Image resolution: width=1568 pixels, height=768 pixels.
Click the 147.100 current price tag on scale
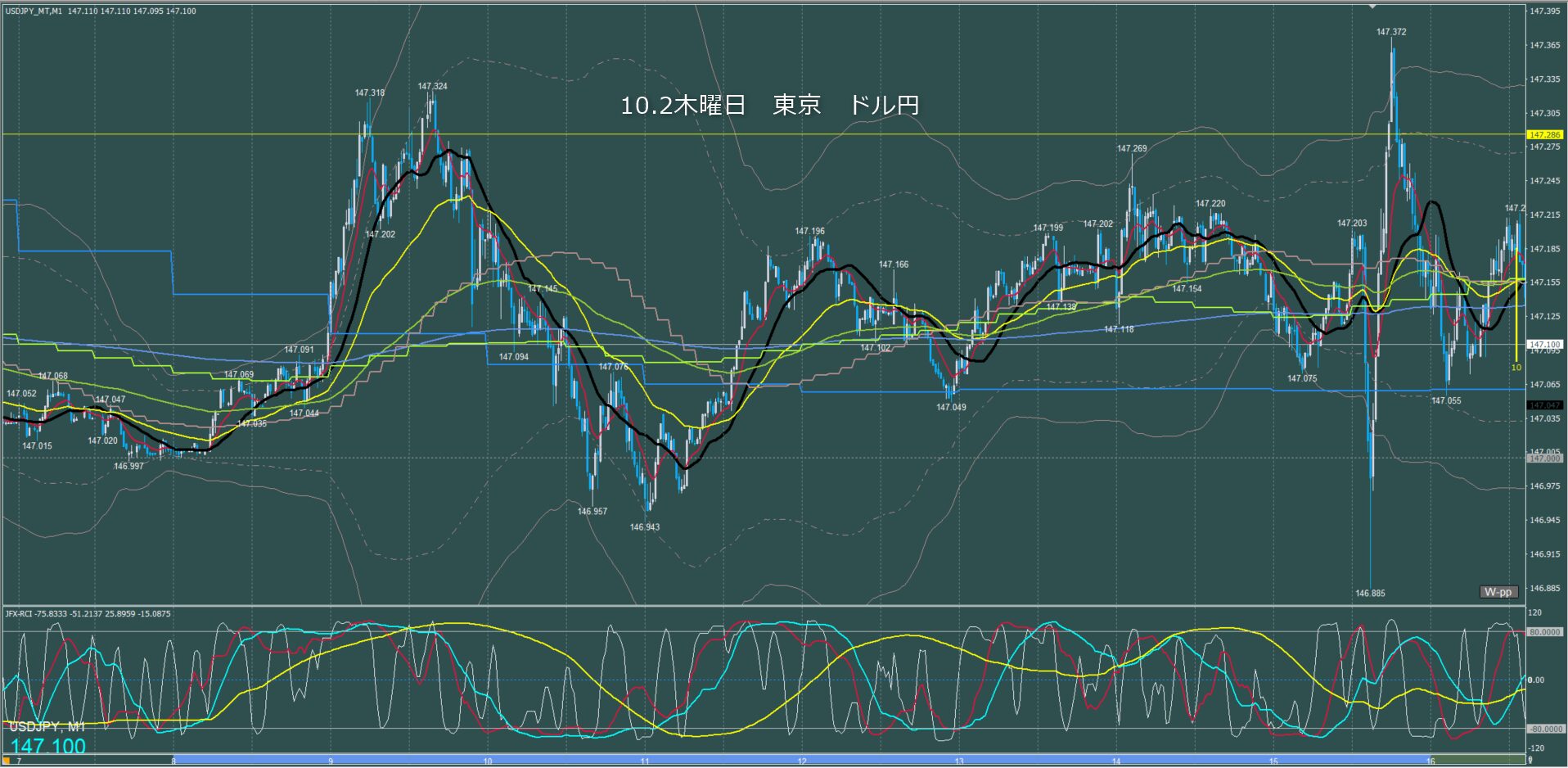[x=1544, y=345]
